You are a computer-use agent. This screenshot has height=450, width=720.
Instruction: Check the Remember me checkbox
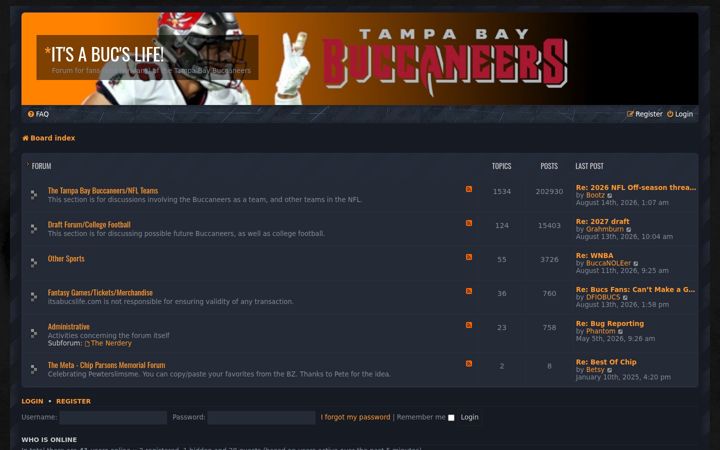(451, 417)
